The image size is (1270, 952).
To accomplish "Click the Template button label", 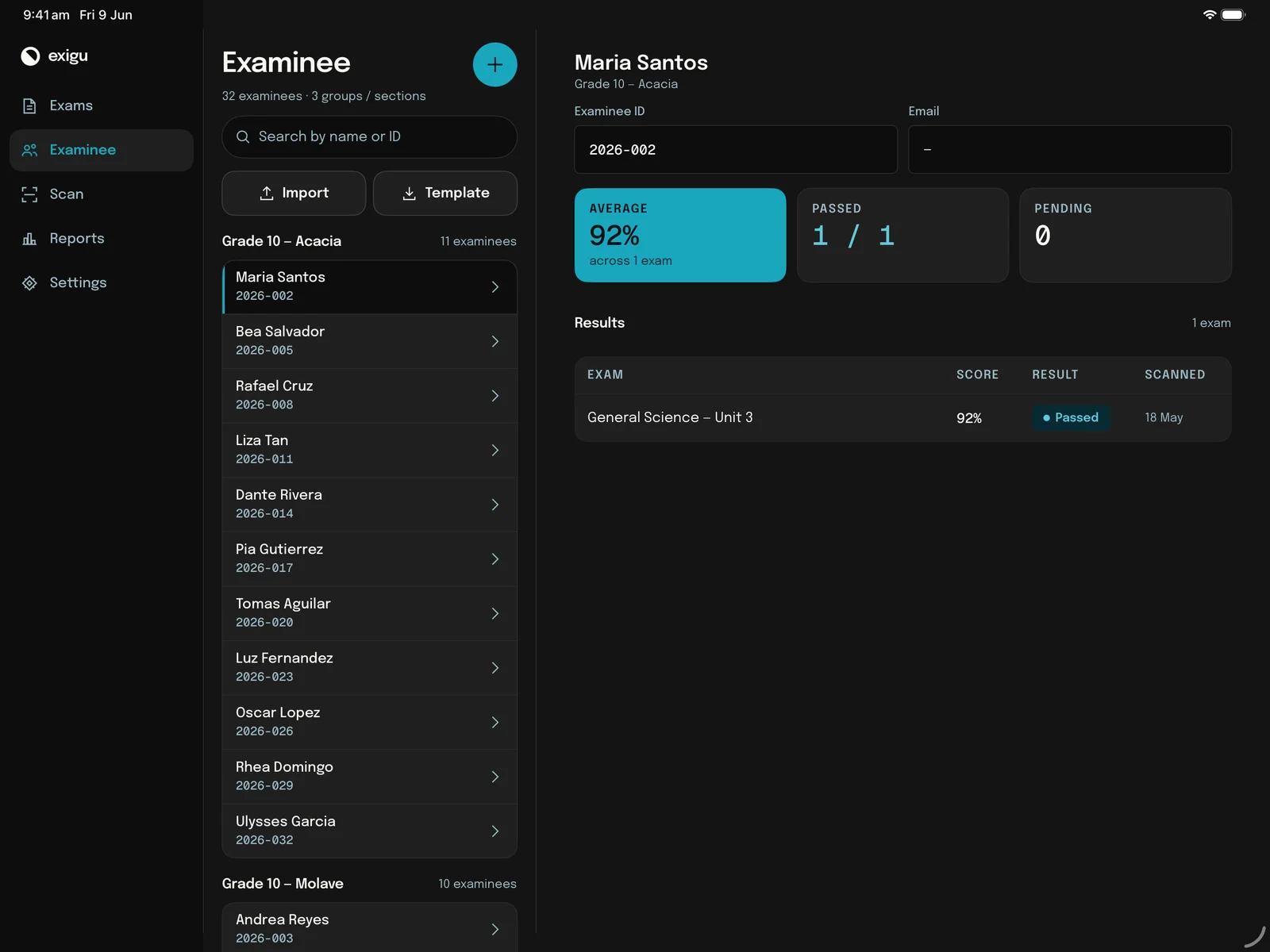I will click(x=457, y=193).
